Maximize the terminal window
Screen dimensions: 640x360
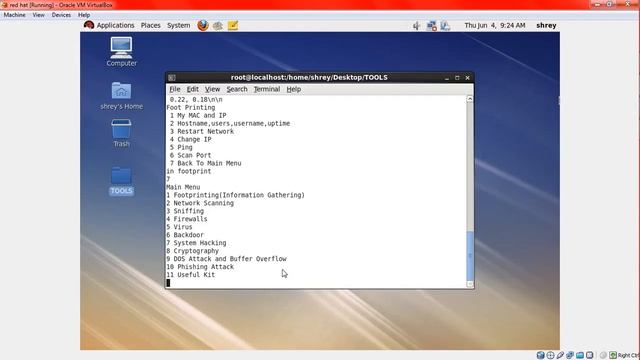(457, 78)
